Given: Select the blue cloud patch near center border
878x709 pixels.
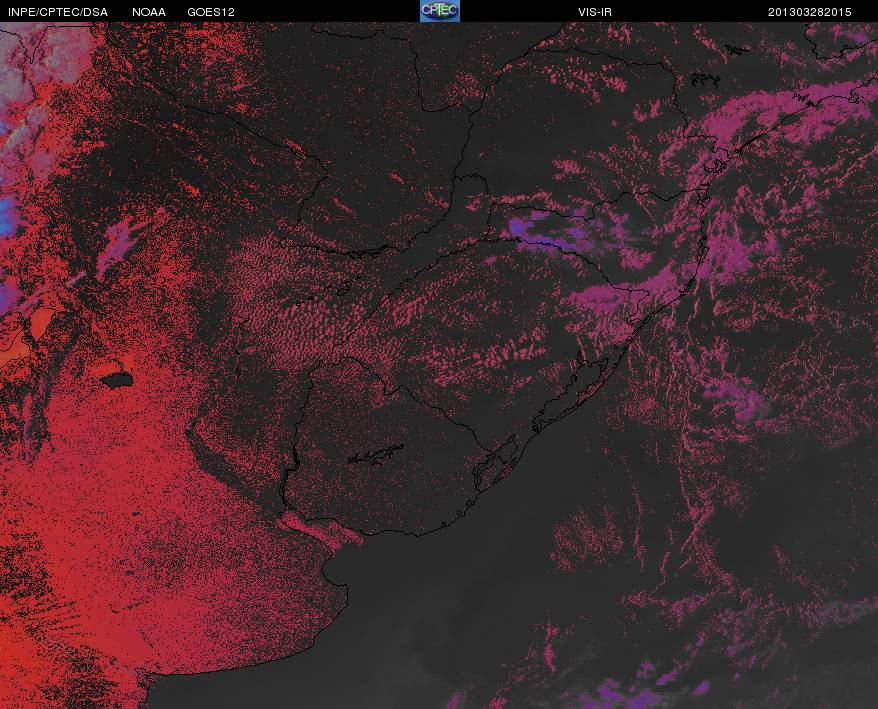Looking at the screenshot, I should (521, 227).
